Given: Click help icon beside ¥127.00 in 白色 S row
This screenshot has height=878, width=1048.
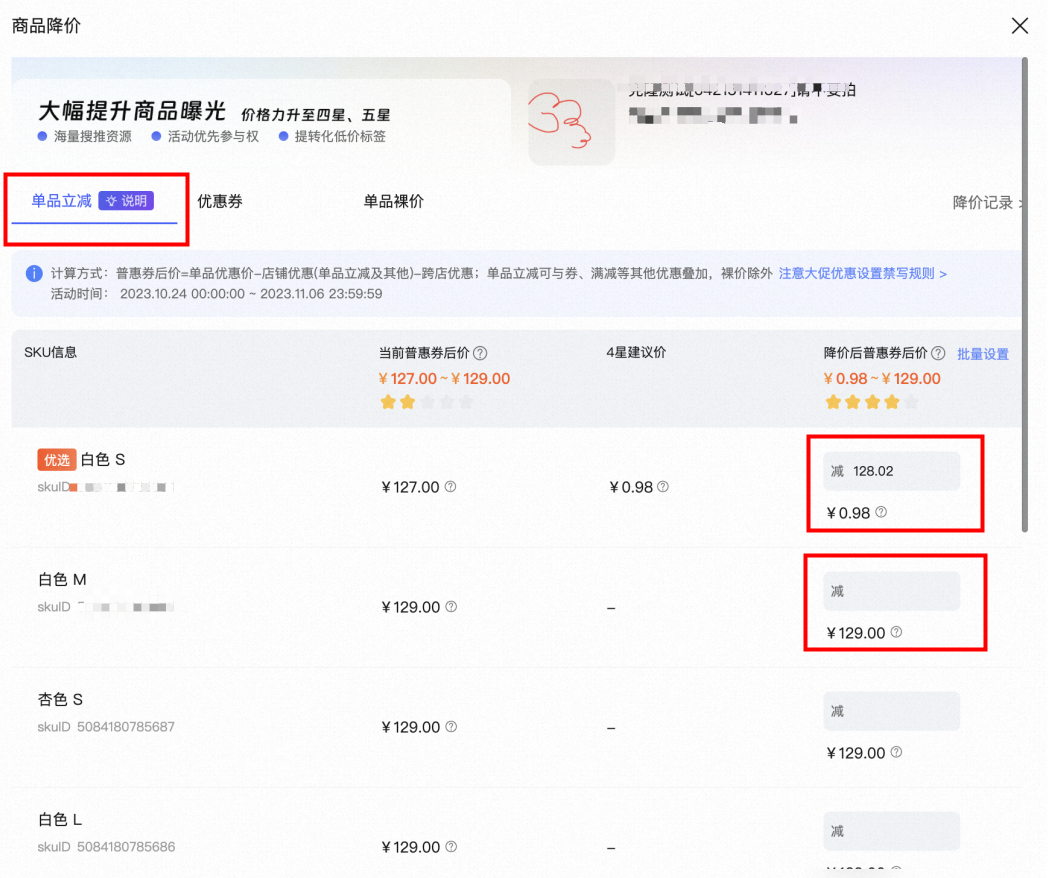Looking at the screenshot, I should tap(450, 486).
